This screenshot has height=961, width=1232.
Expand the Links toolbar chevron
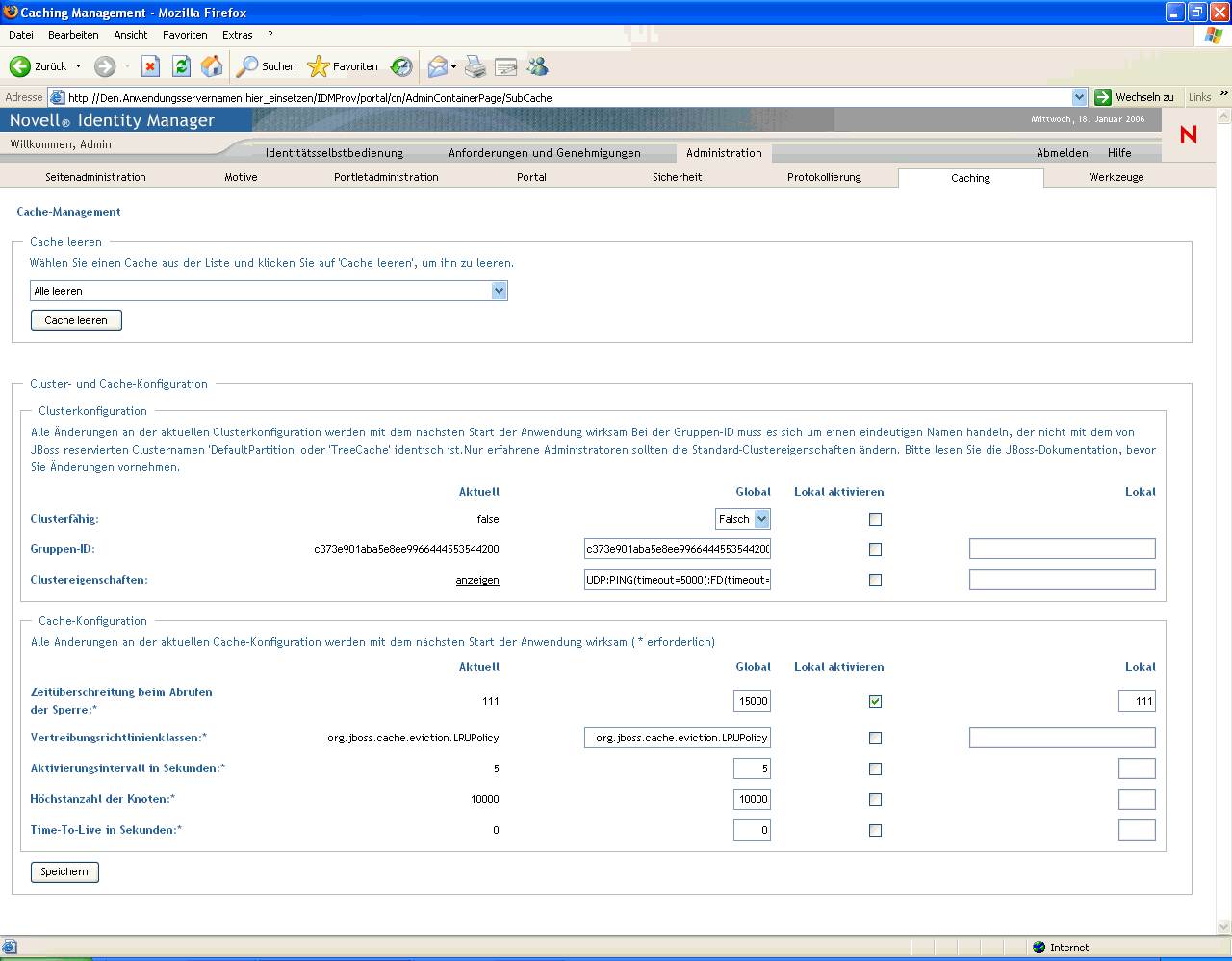[1224, 94]
